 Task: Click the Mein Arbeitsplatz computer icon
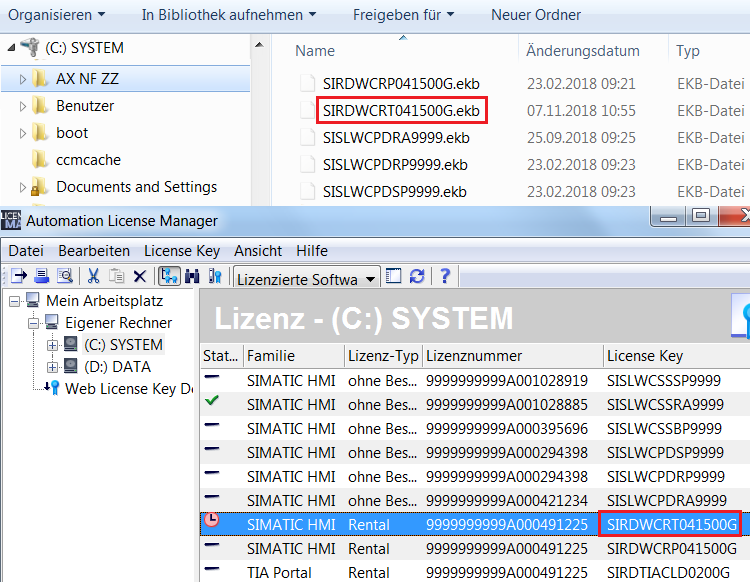point(33,300)
